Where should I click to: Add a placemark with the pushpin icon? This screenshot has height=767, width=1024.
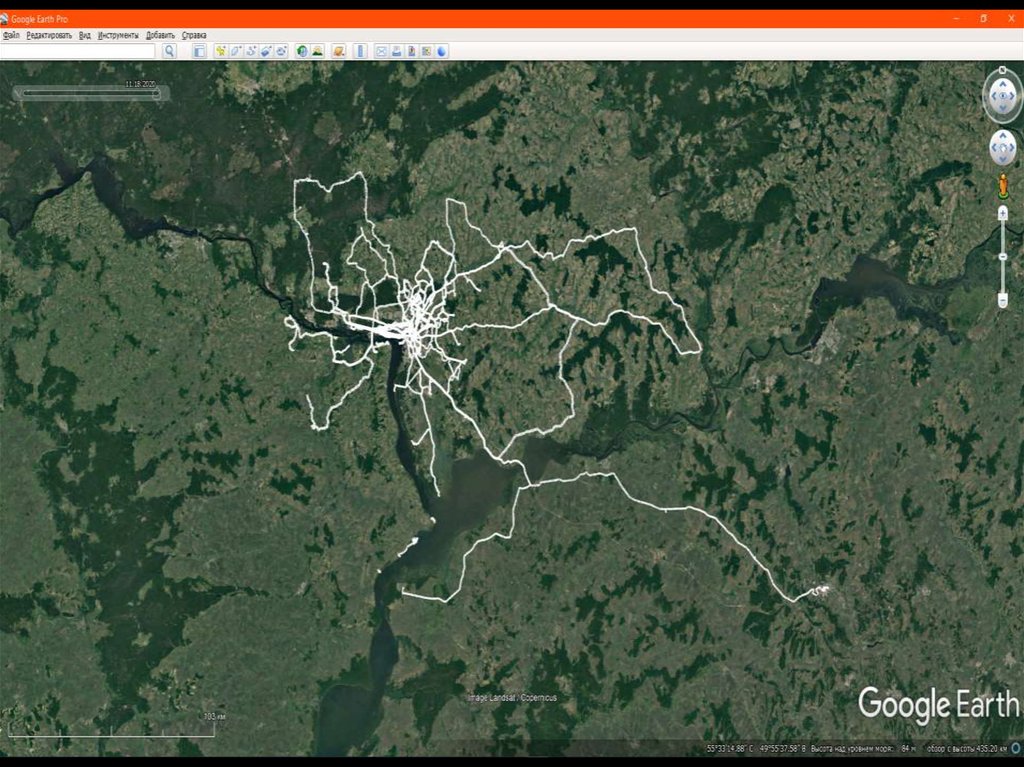coord(221,51)
